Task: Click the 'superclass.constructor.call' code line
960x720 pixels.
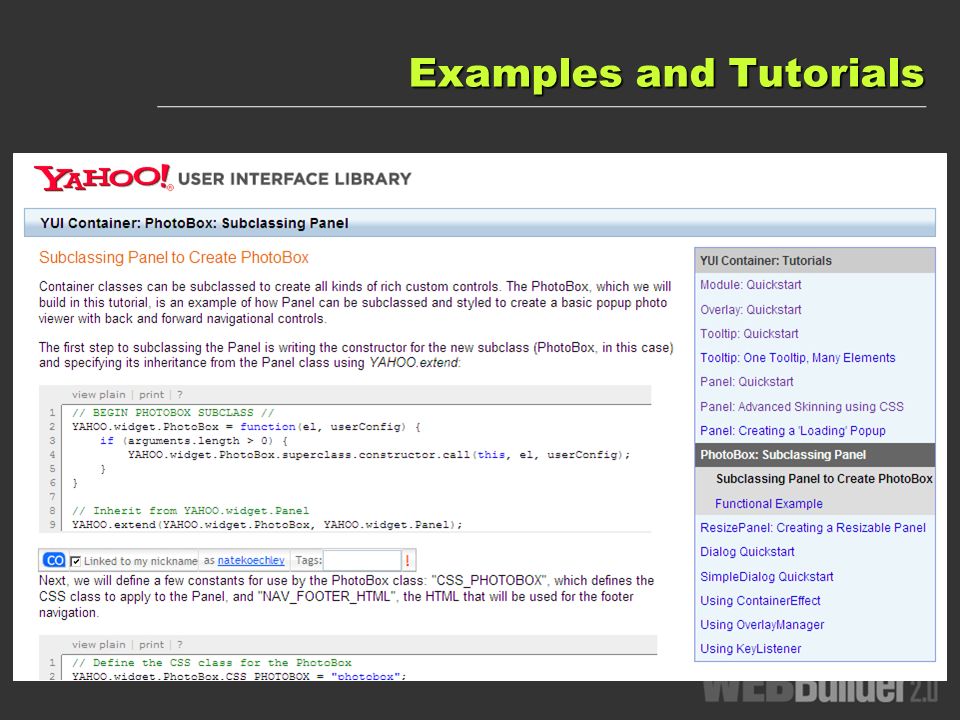Action: click(x=379, y=454)
